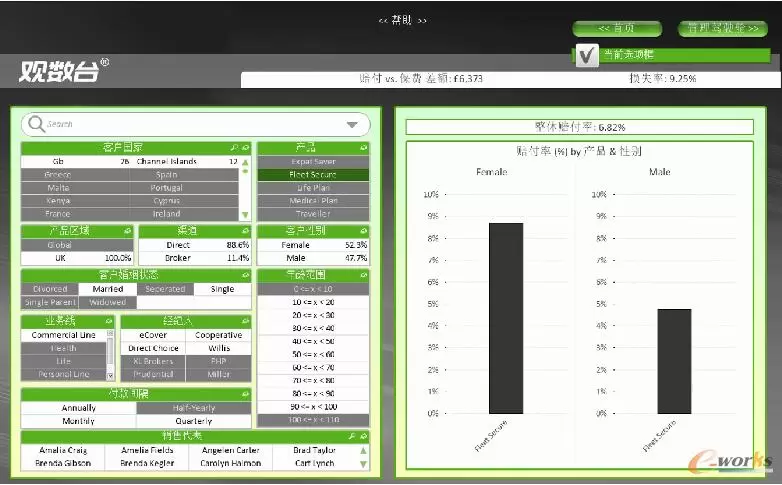
Task: Click the search icon in 客户国家 header
Action: coord(233,148)
